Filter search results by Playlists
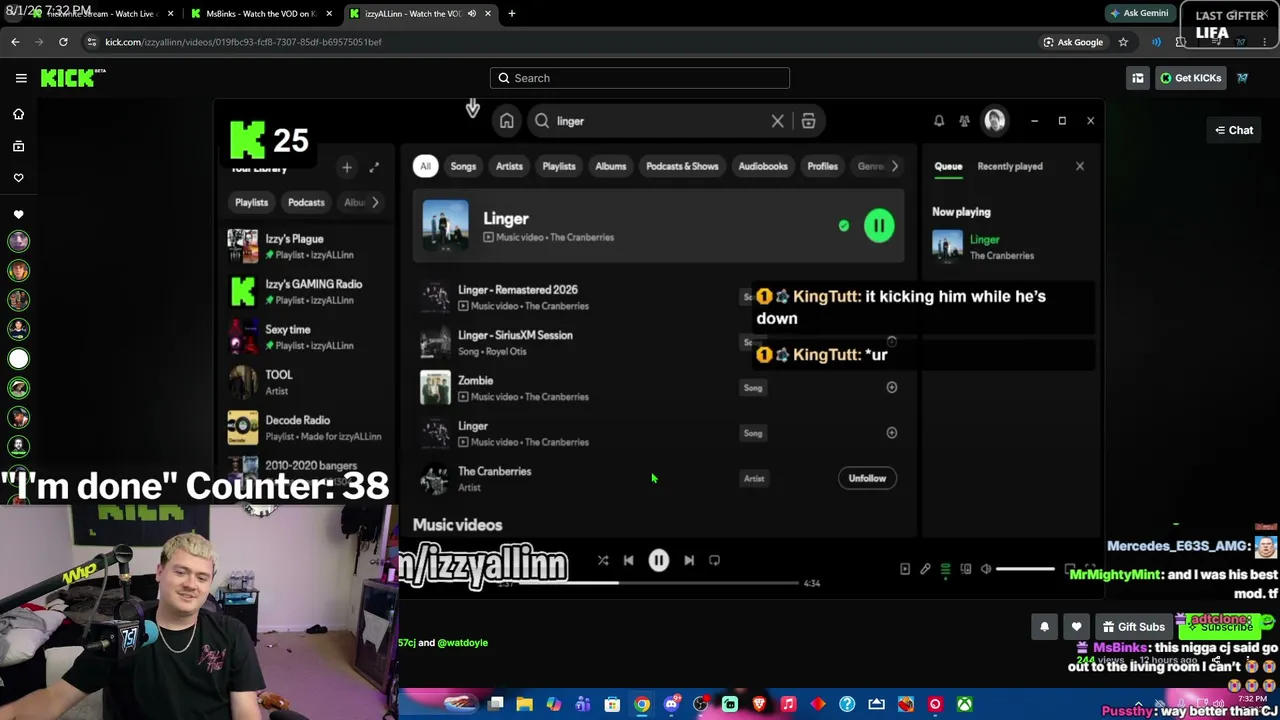 coord(559,166)
